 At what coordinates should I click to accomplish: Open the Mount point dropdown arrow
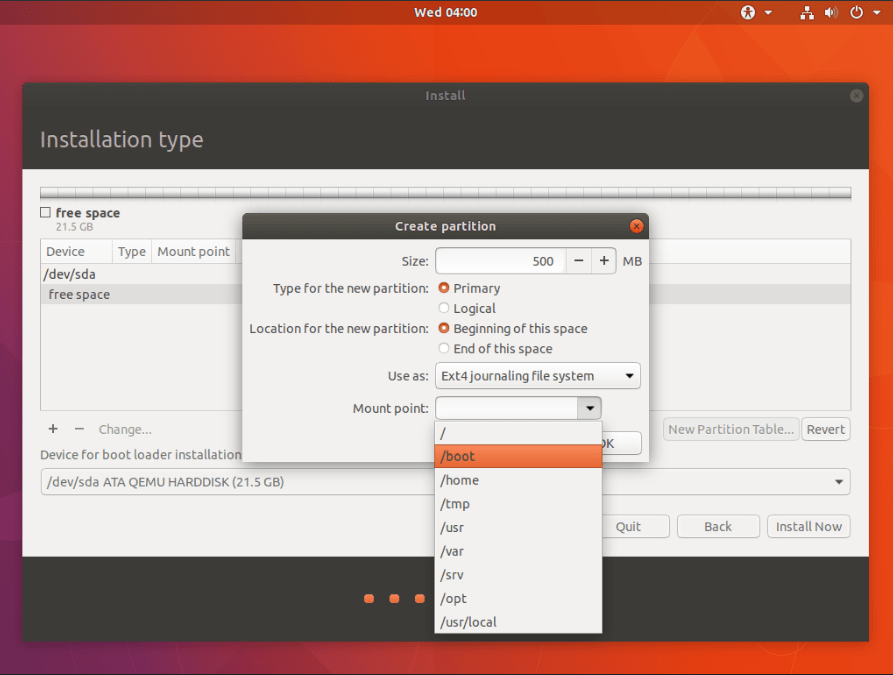pyautogui.click(x=590, y=408)
